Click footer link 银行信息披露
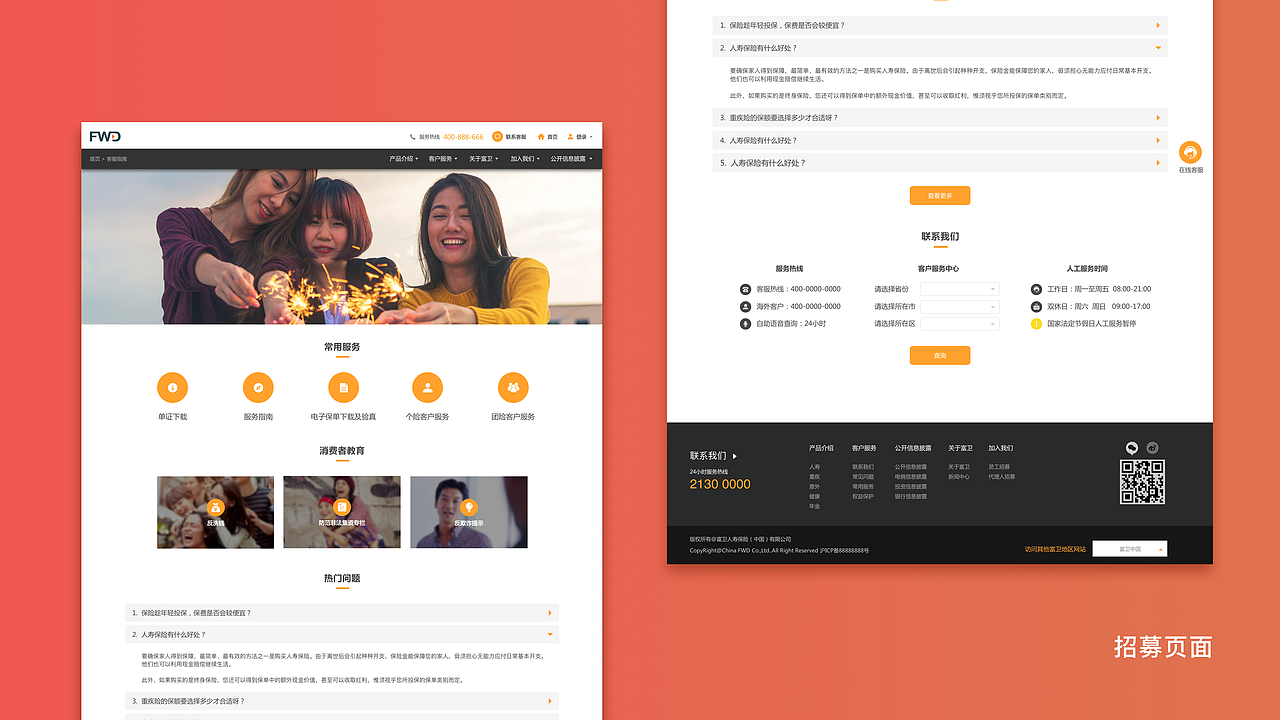 [911, 496]
